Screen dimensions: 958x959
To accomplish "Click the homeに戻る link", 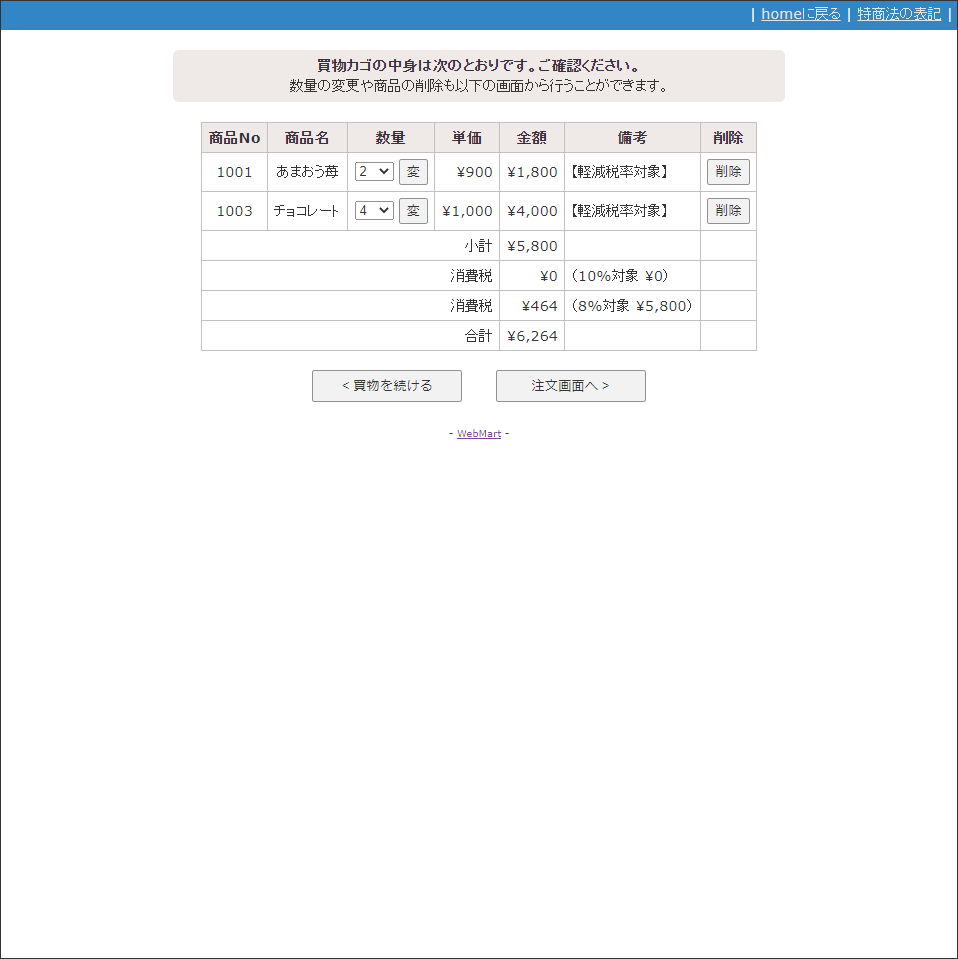I will (800, 14).
